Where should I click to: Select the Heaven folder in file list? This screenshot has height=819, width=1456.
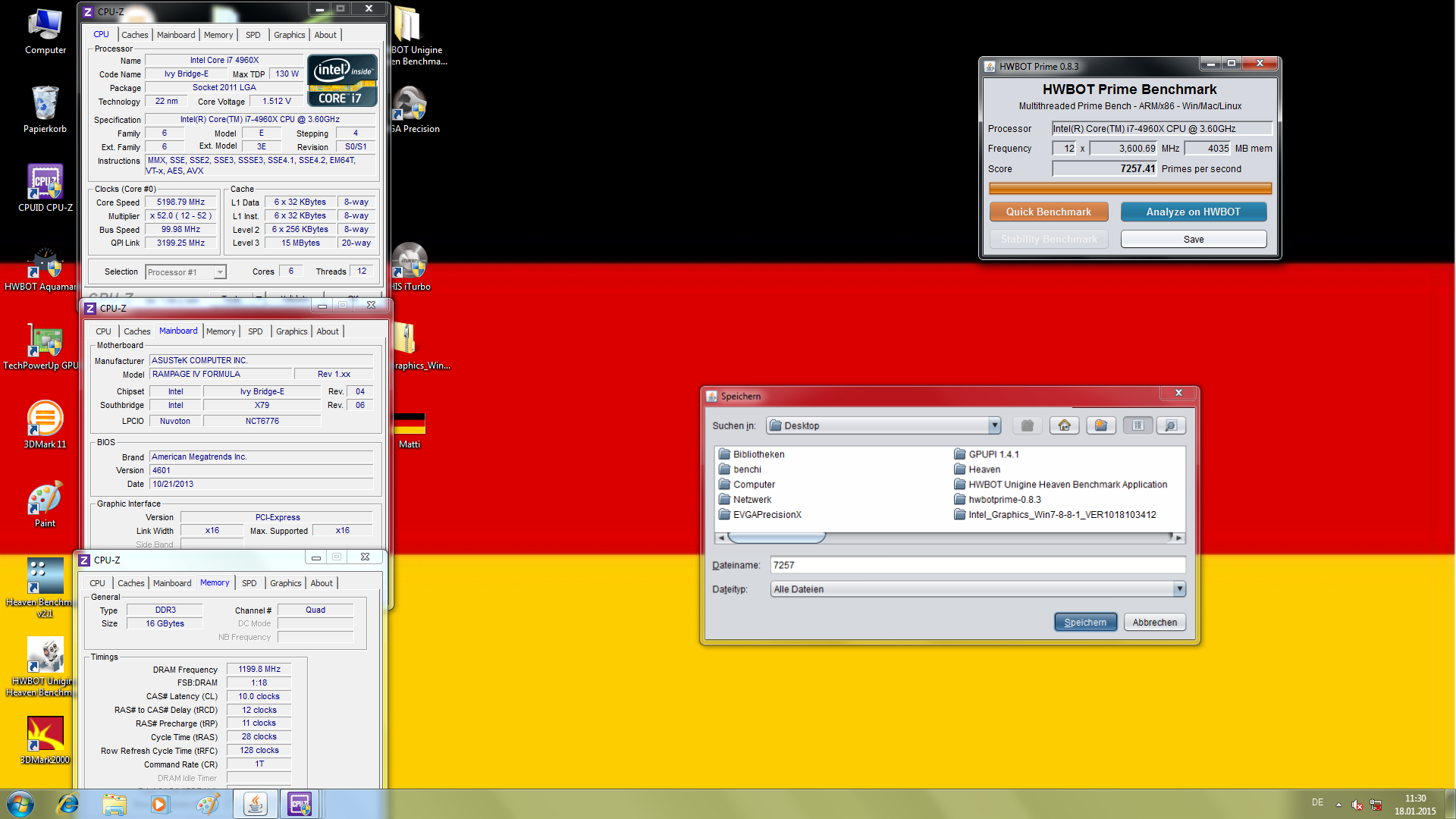(x=977, y=469)
